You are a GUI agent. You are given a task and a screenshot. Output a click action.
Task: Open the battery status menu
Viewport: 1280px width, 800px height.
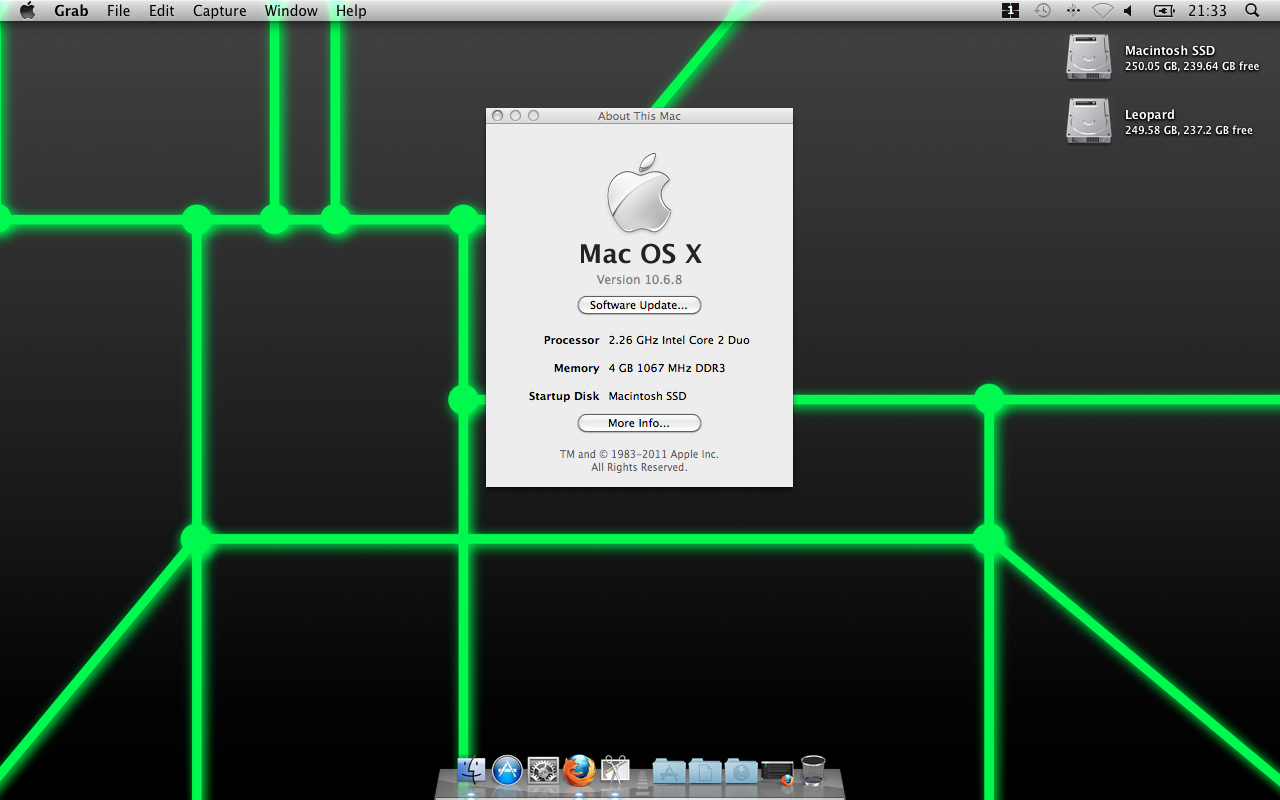1162,11
